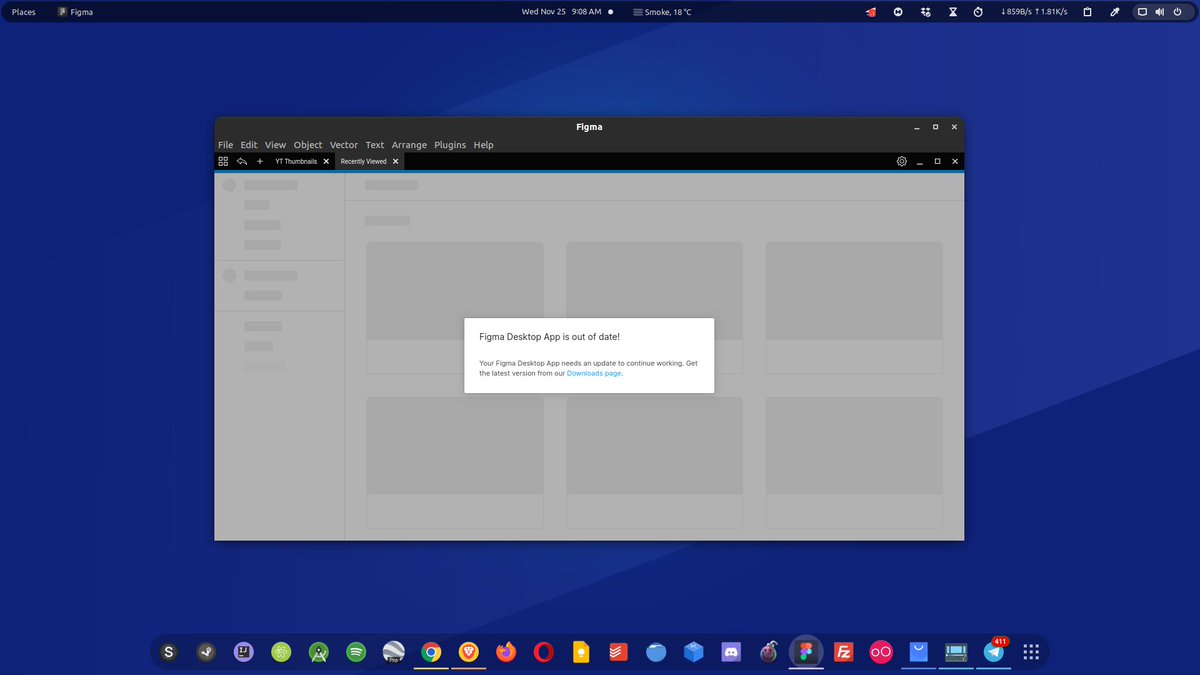This screenshot has height=675, width=1200.
Task: Close the YT Thumbnails tab
Action: 326,161
